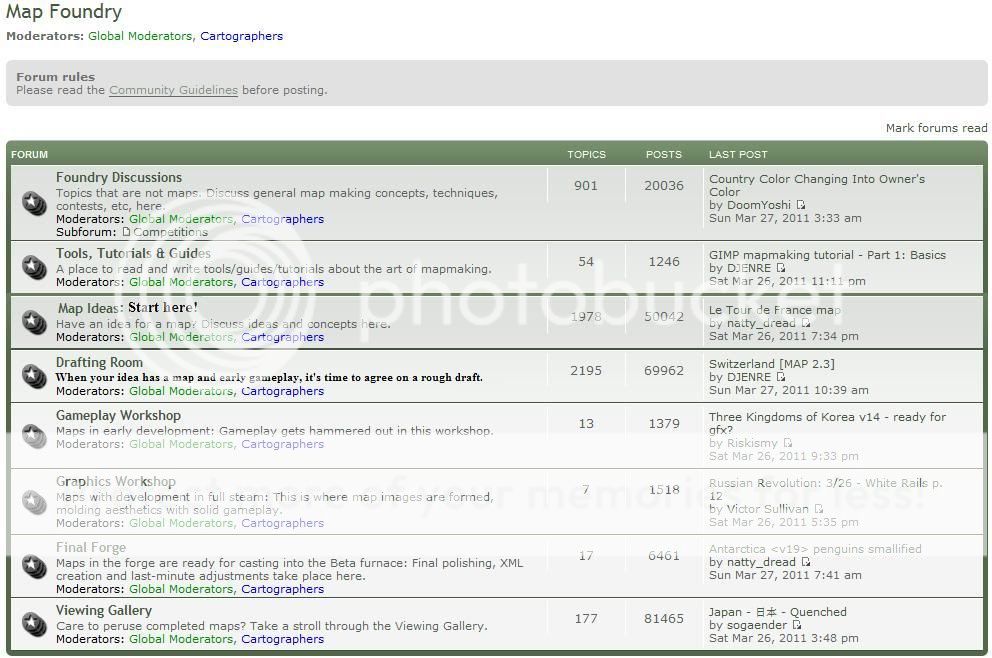The image size is (992, 658).
Task: Open Global Moderators link in Foundry Discussions row
Action: [x=181, y=219]
